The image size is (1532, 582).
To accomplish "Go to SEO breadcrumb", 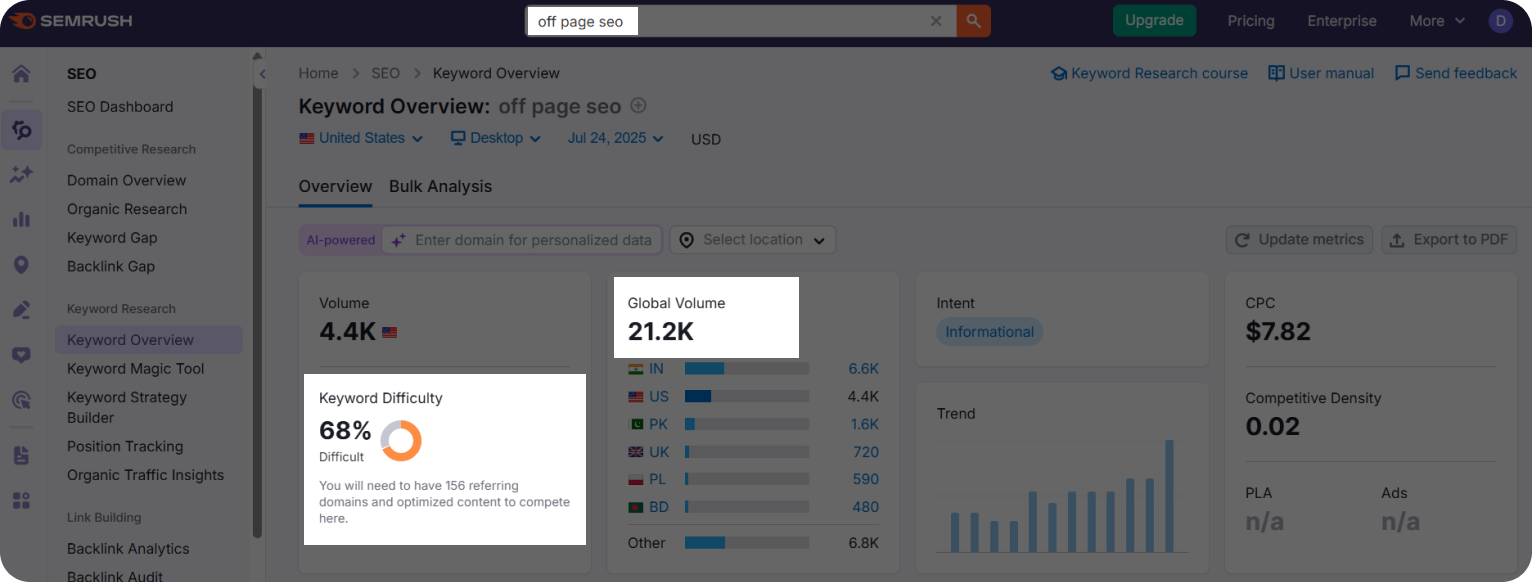I will pyautogui.click(x=385, y=73).
